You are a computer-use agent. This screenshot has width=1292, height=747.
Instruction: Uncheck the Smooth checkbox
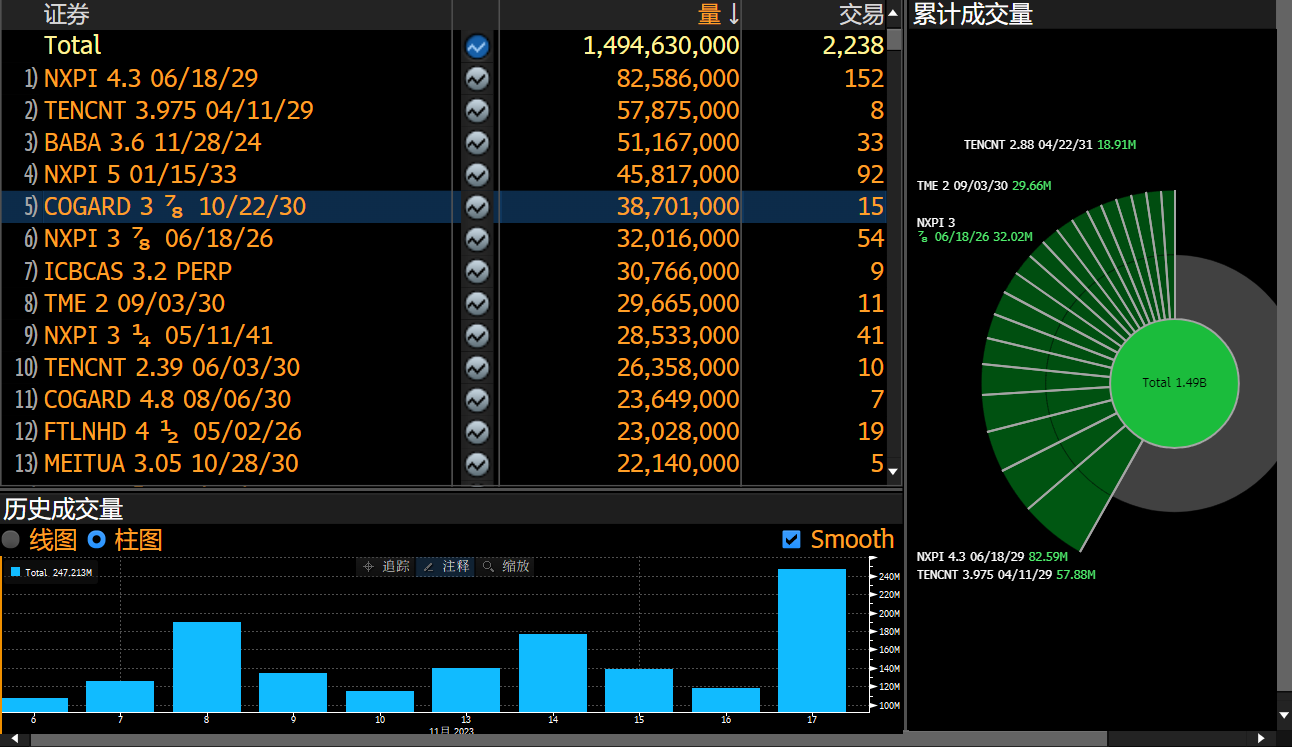click(791, 540)
